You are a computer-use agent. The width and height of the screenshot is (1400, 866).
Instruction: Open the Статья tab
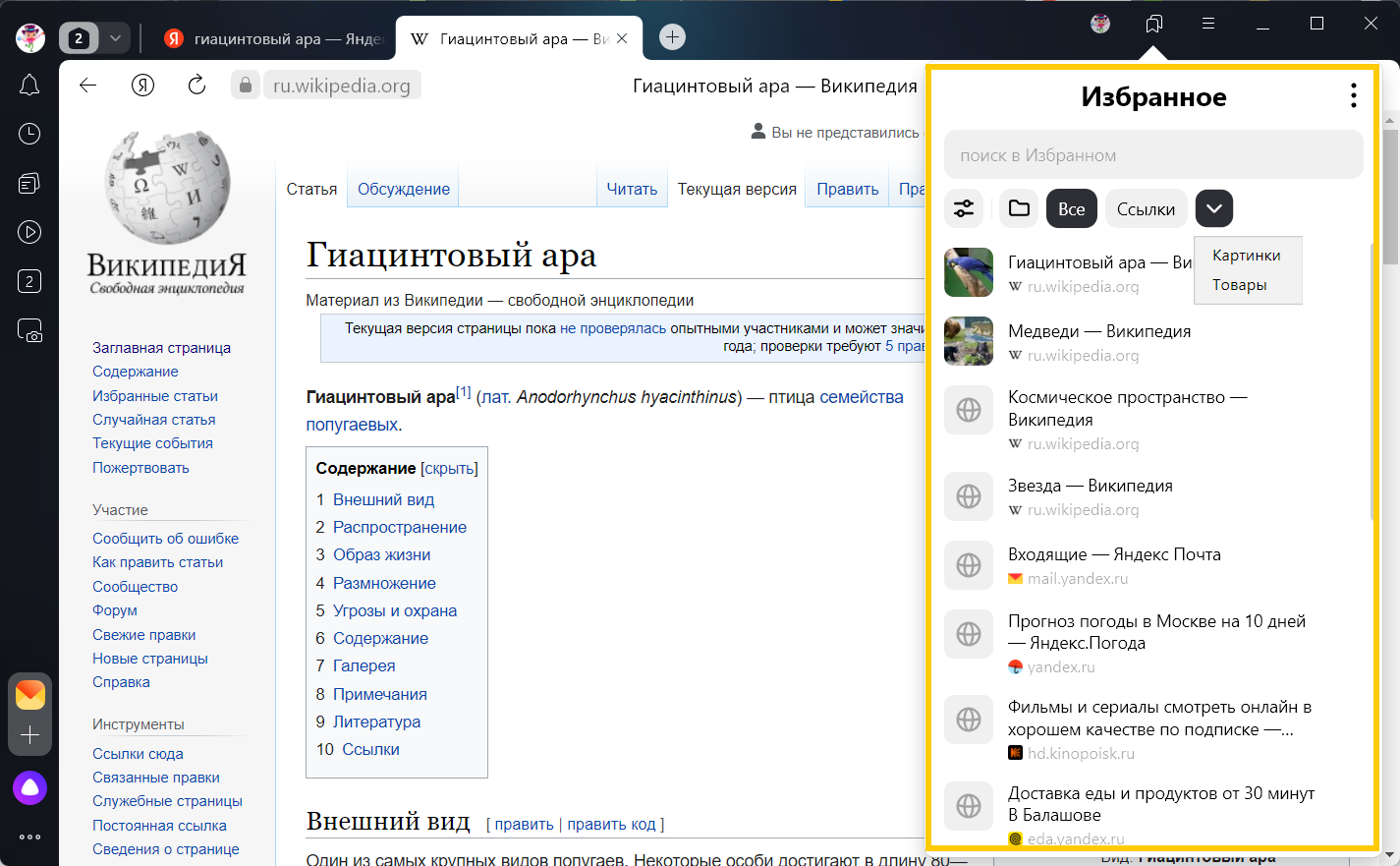tap(311, 189)
